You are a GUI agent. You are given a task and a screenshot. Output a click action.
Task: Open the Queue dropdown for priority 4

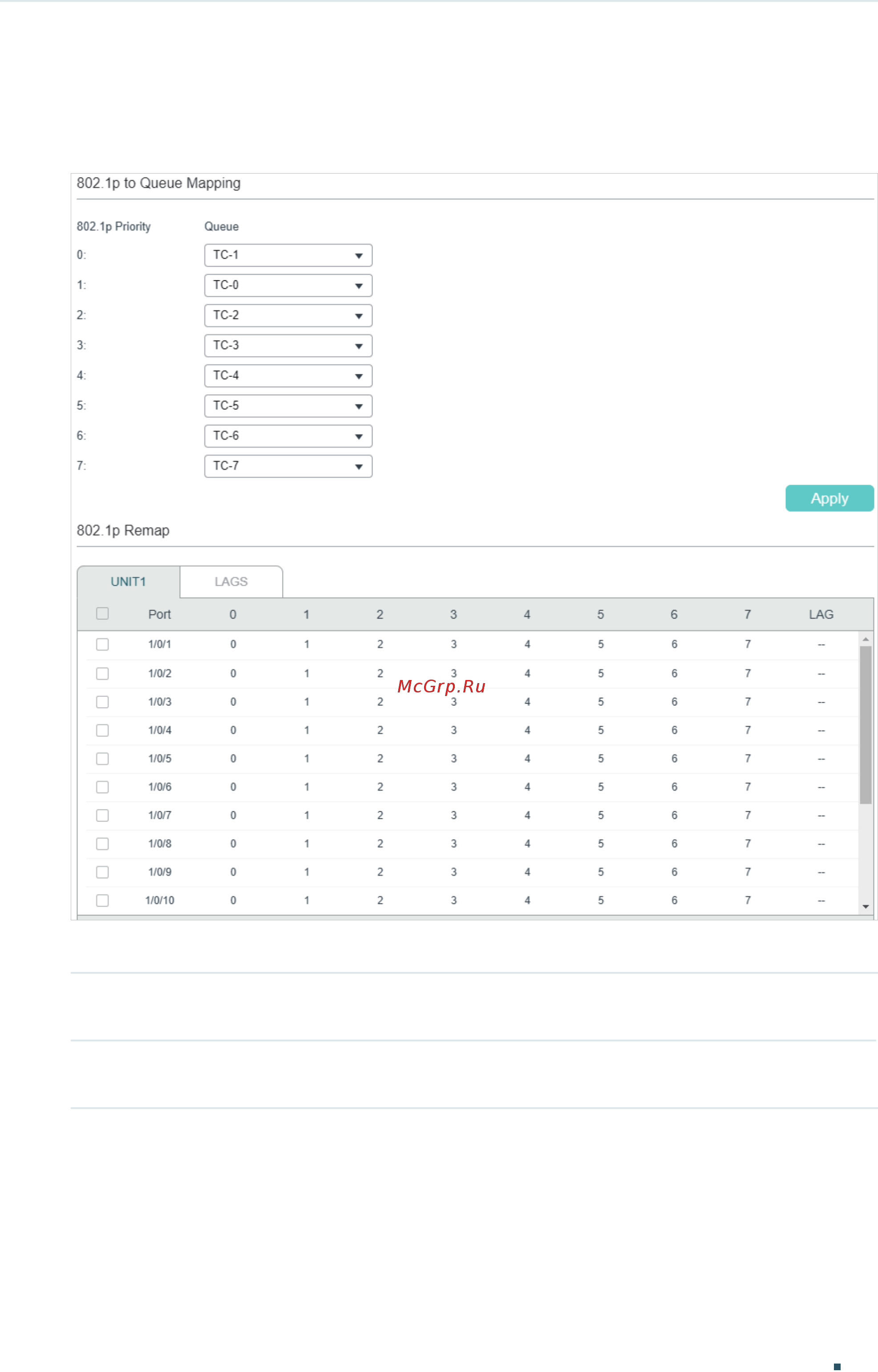coord(288,376)
